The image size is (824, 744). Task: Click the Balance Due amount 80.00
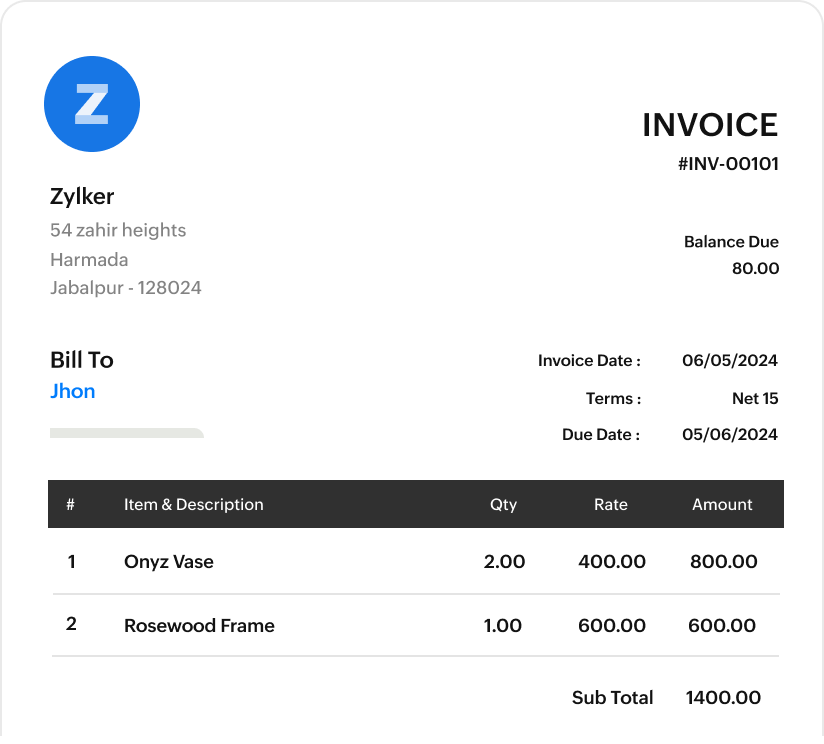tap(755, 268)
